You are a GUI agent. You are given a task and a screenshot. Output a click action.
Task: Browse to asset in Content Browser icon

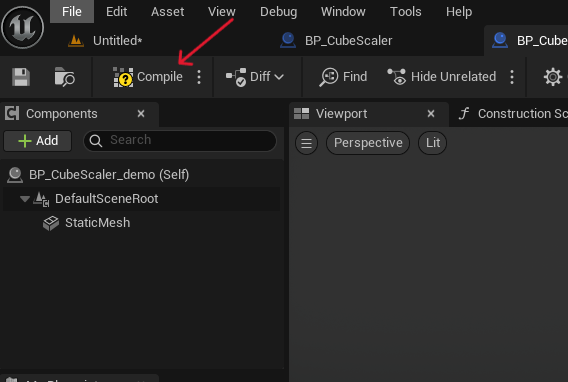coord(64,77)
